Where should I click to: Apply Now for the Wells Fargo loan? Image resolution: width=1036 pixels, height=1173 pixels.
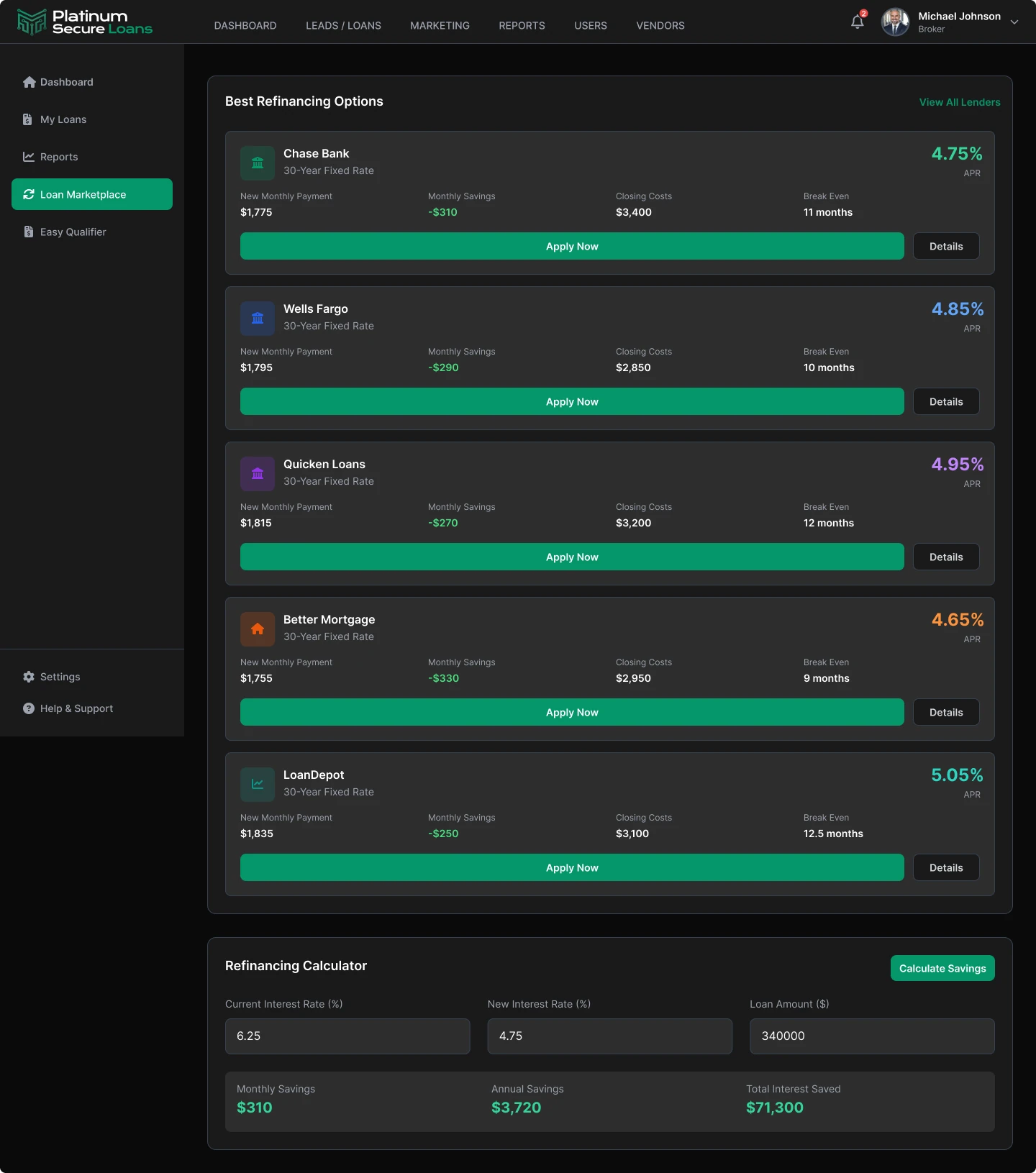pos(572,401)
